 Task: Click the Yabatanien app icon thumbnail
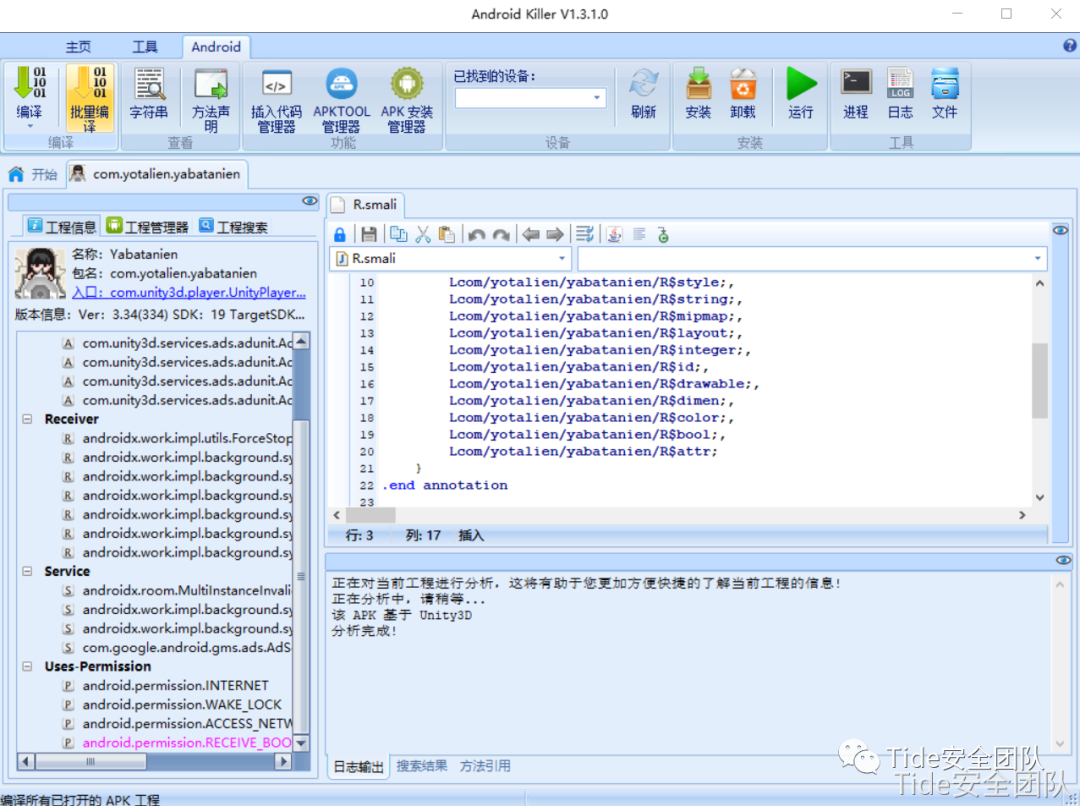40,272
